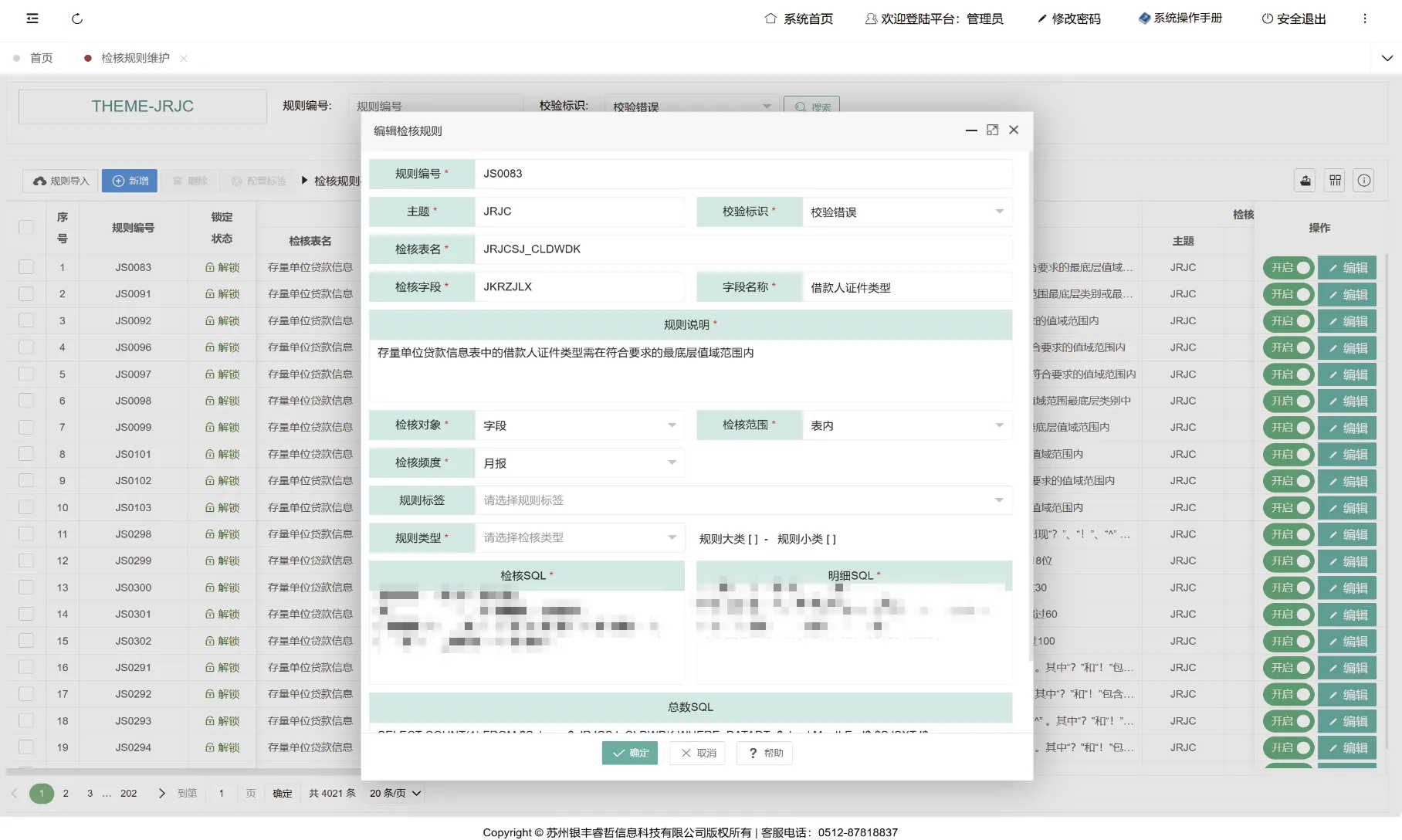Screen dimensions: 1402x840
Task: Click into the 检核表名 input field
Action: pos(741,249)
